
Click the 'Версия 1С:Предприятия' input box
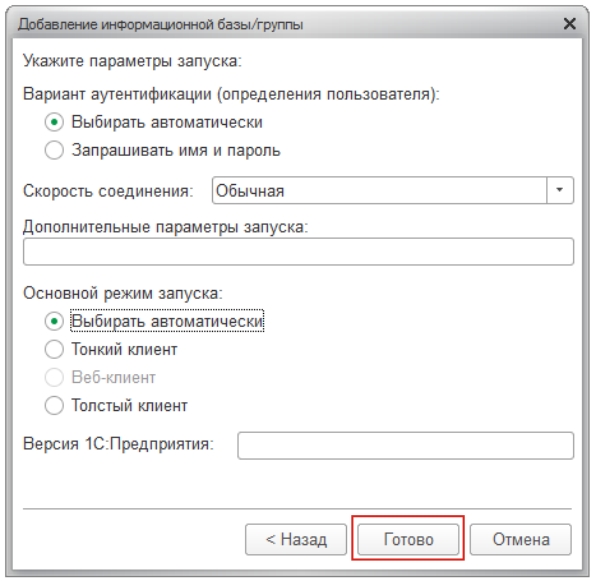406,445
